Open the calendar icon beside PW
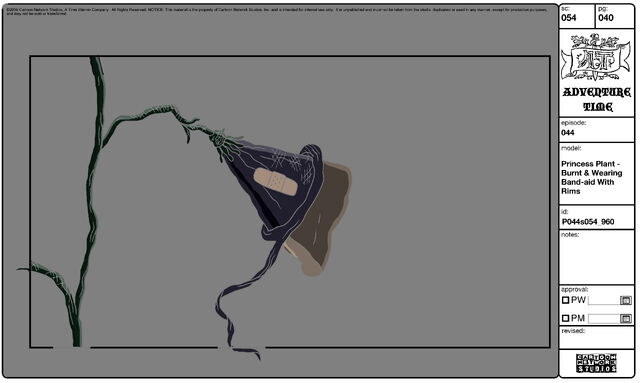The image size is (640, 383). (625, 301)
